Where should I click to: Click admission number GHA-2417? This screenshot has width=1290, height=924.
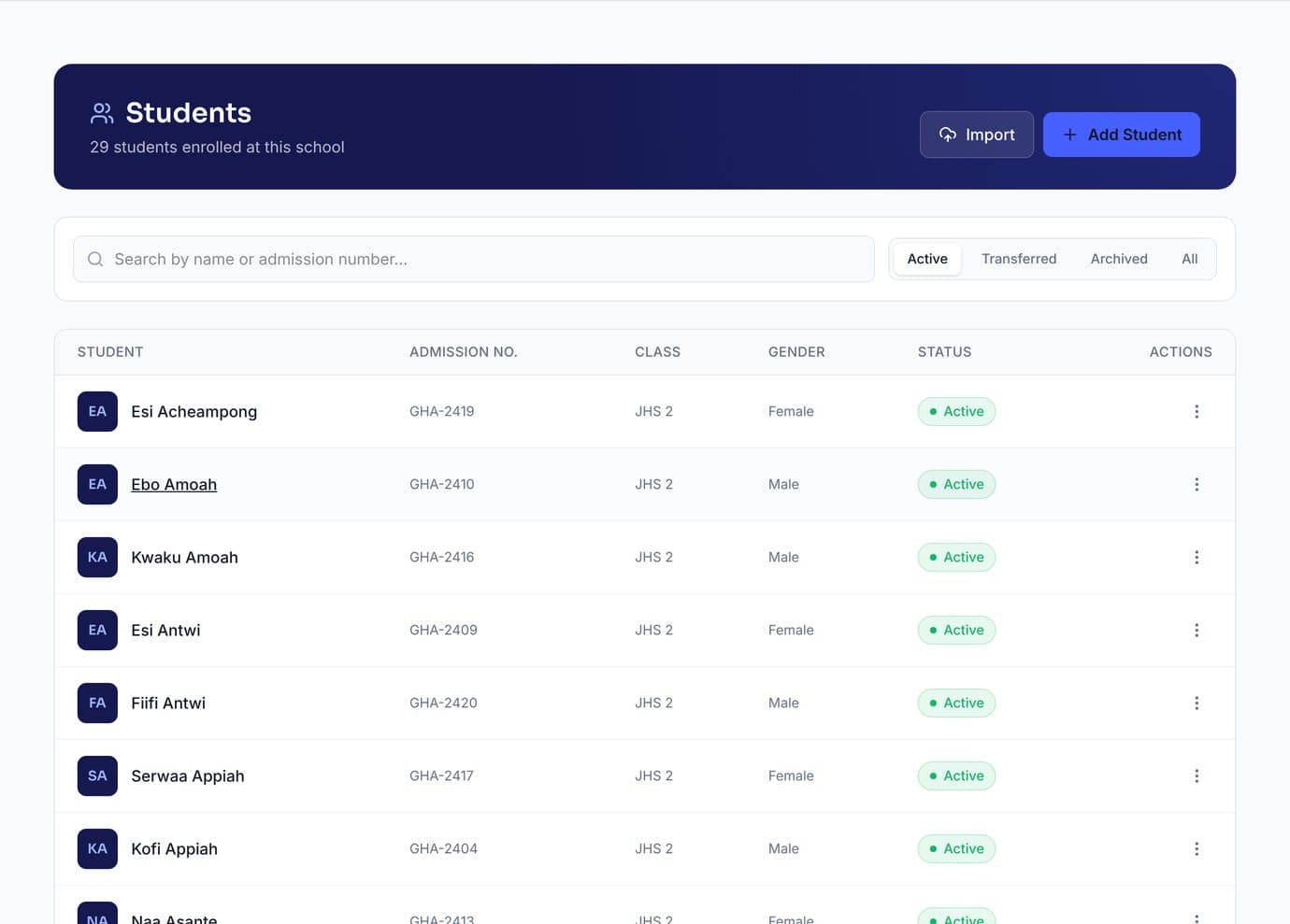pyautogui.click(x=441, y=775)
